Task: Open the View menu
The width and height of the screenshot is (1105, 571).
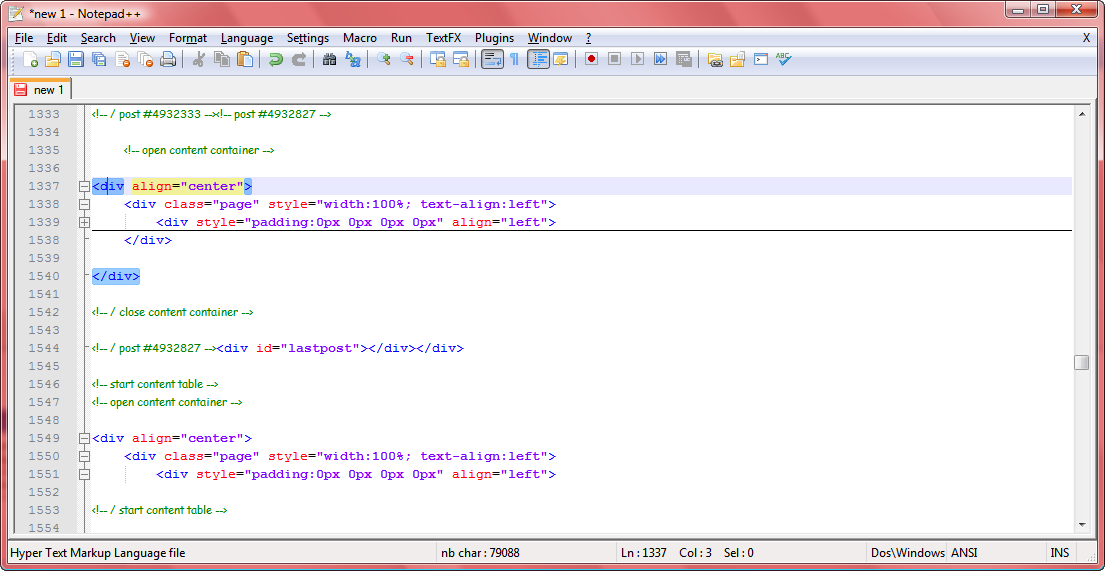Action: click(142, 38)
